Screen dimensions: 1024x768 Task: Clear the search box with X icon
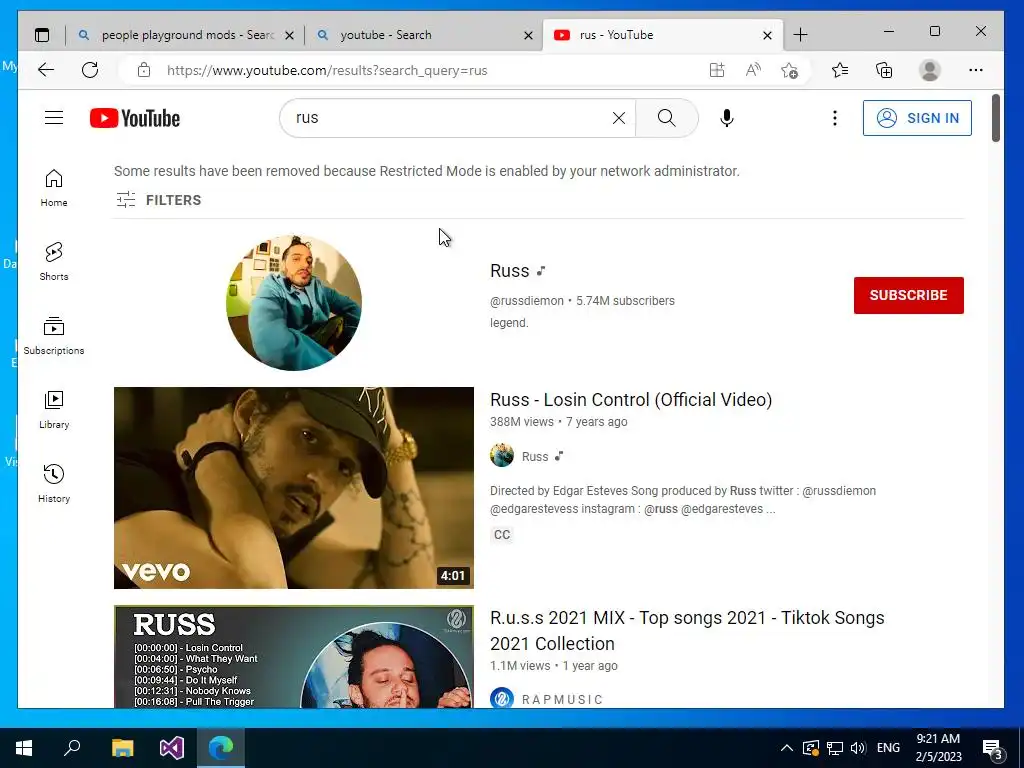[618, 118]
